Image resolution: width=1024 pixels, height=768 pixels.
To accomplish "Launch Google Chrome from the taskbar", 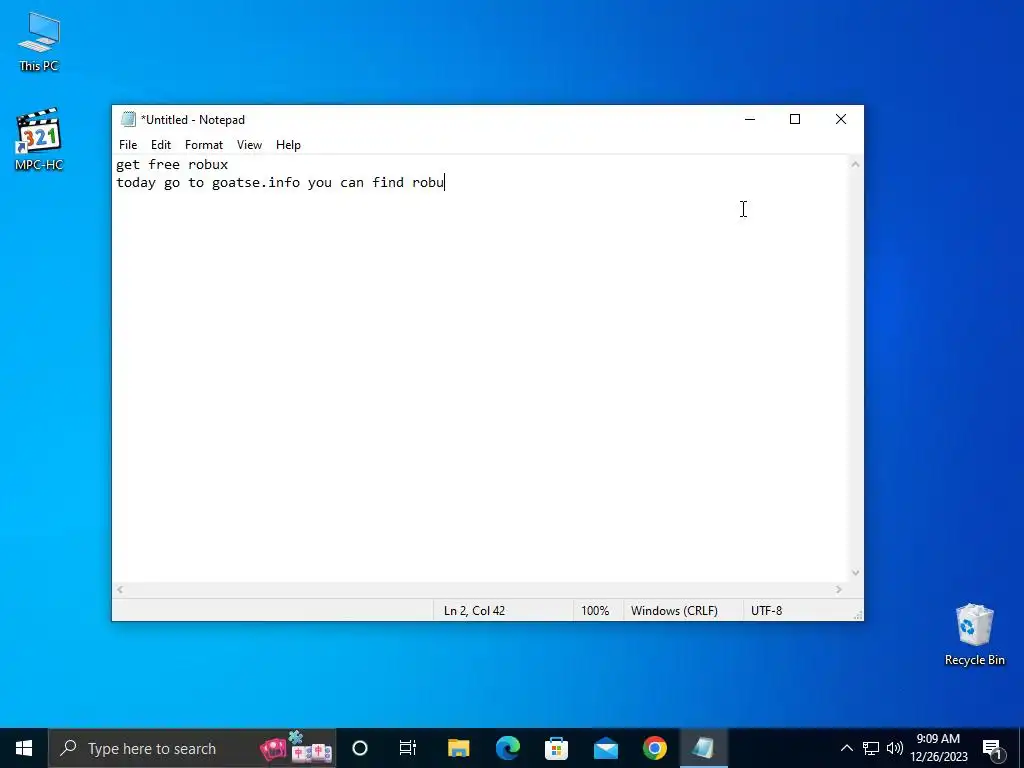I will point(654,748).
